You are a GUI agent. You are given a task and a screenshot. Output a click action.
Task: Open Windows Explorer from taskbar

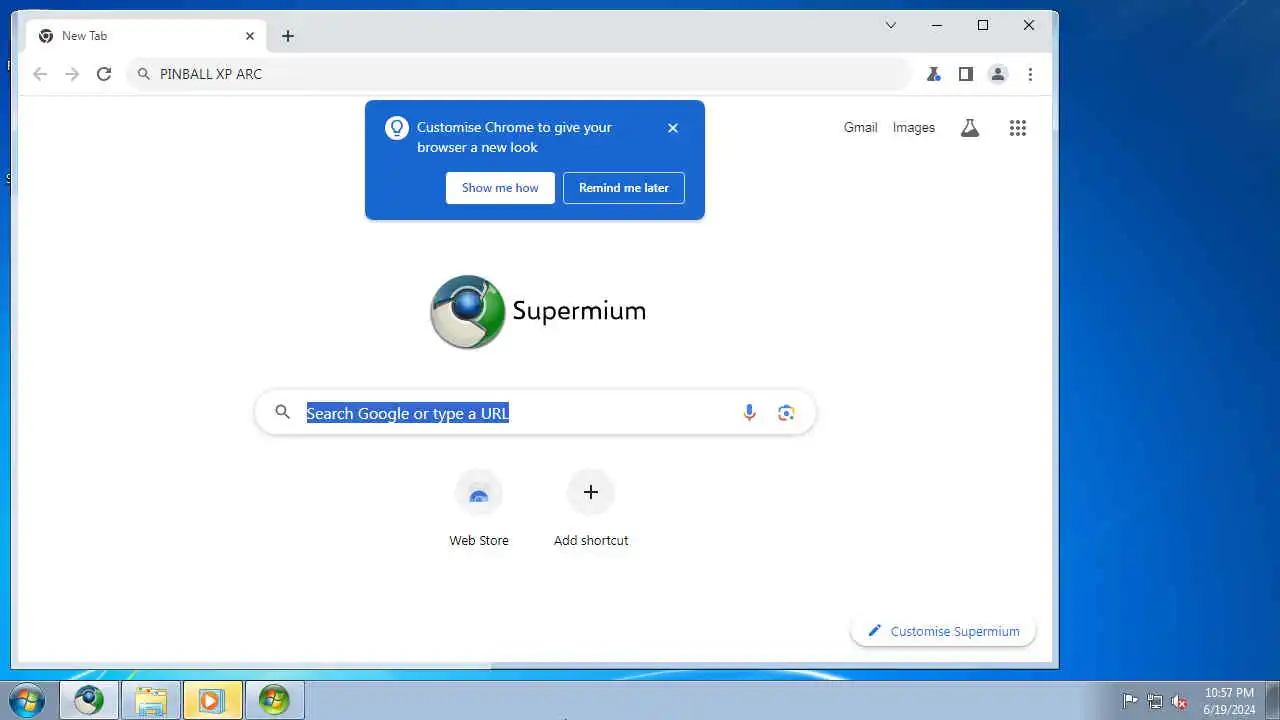click(151, 700)
